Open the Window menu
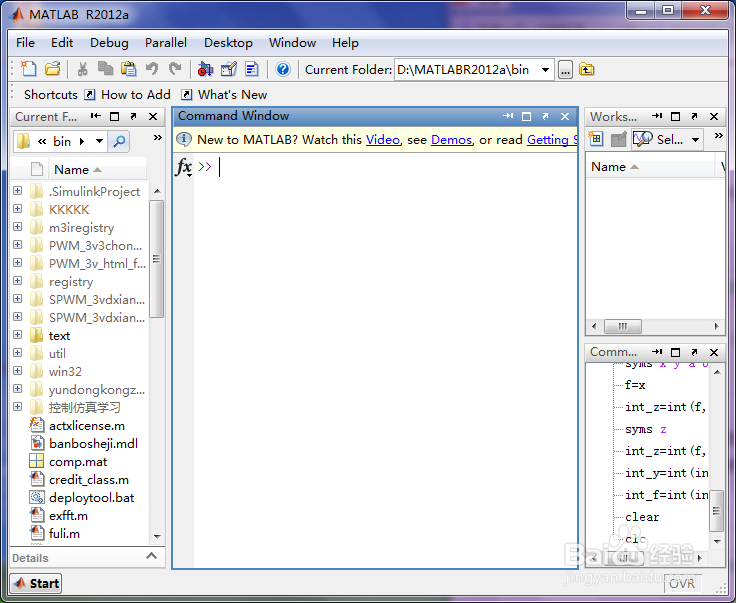Screen dimensions: 736x603 [292, 43]
